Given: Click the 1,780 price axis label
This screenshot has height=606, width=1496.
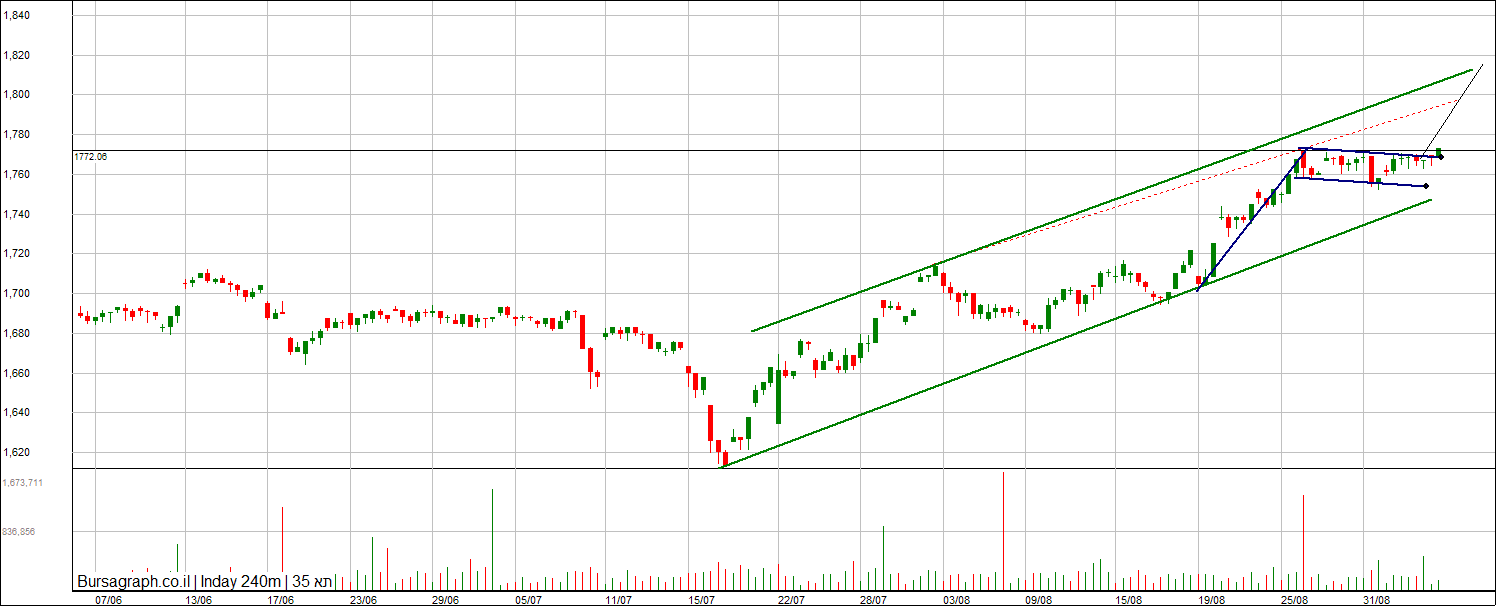Looking at the screenshot, I should [15, 135].
